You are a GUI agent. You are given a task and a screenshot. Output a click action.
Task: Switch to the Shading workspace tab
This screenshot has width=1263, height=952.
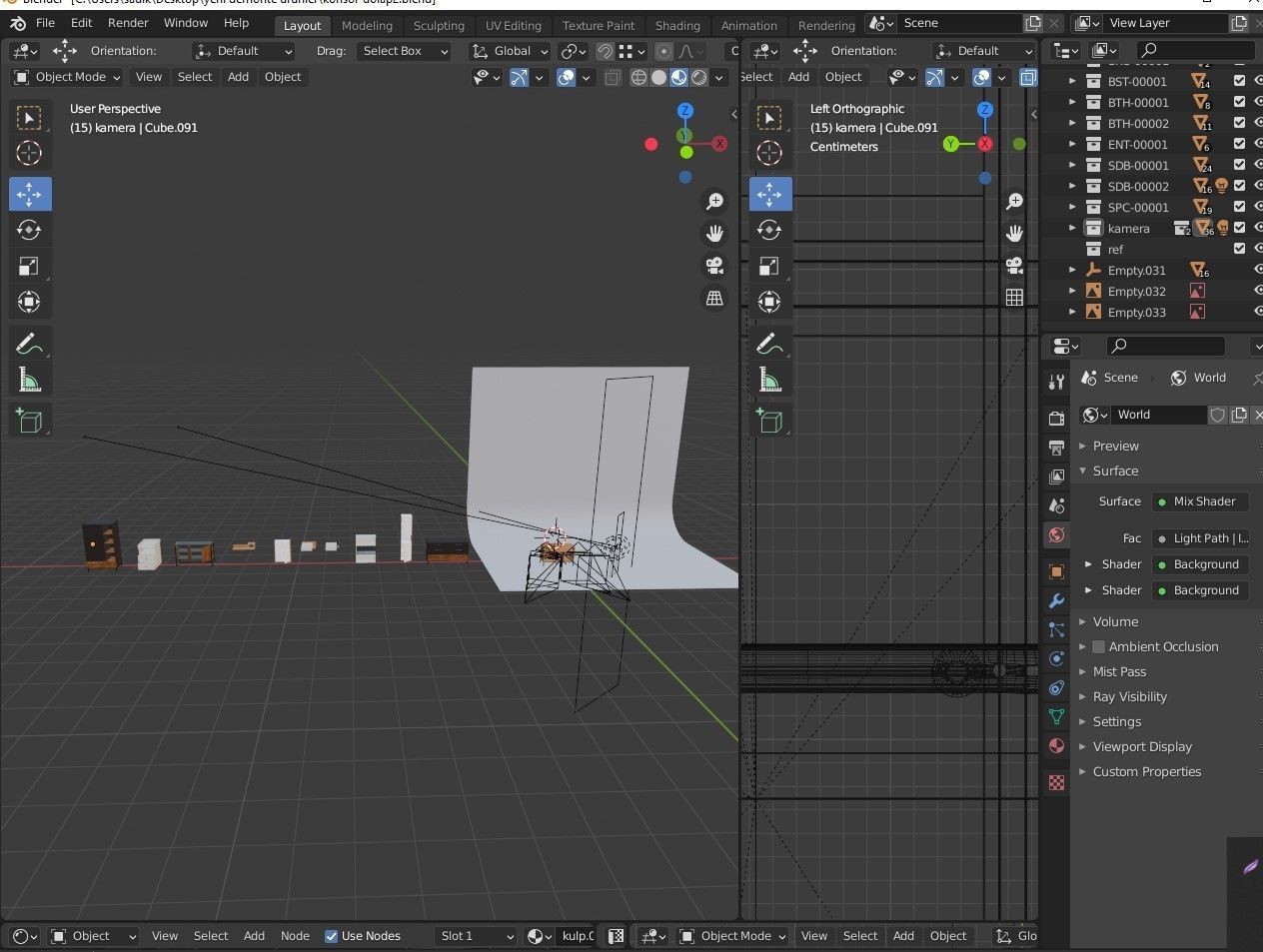(x=677, y=25)
